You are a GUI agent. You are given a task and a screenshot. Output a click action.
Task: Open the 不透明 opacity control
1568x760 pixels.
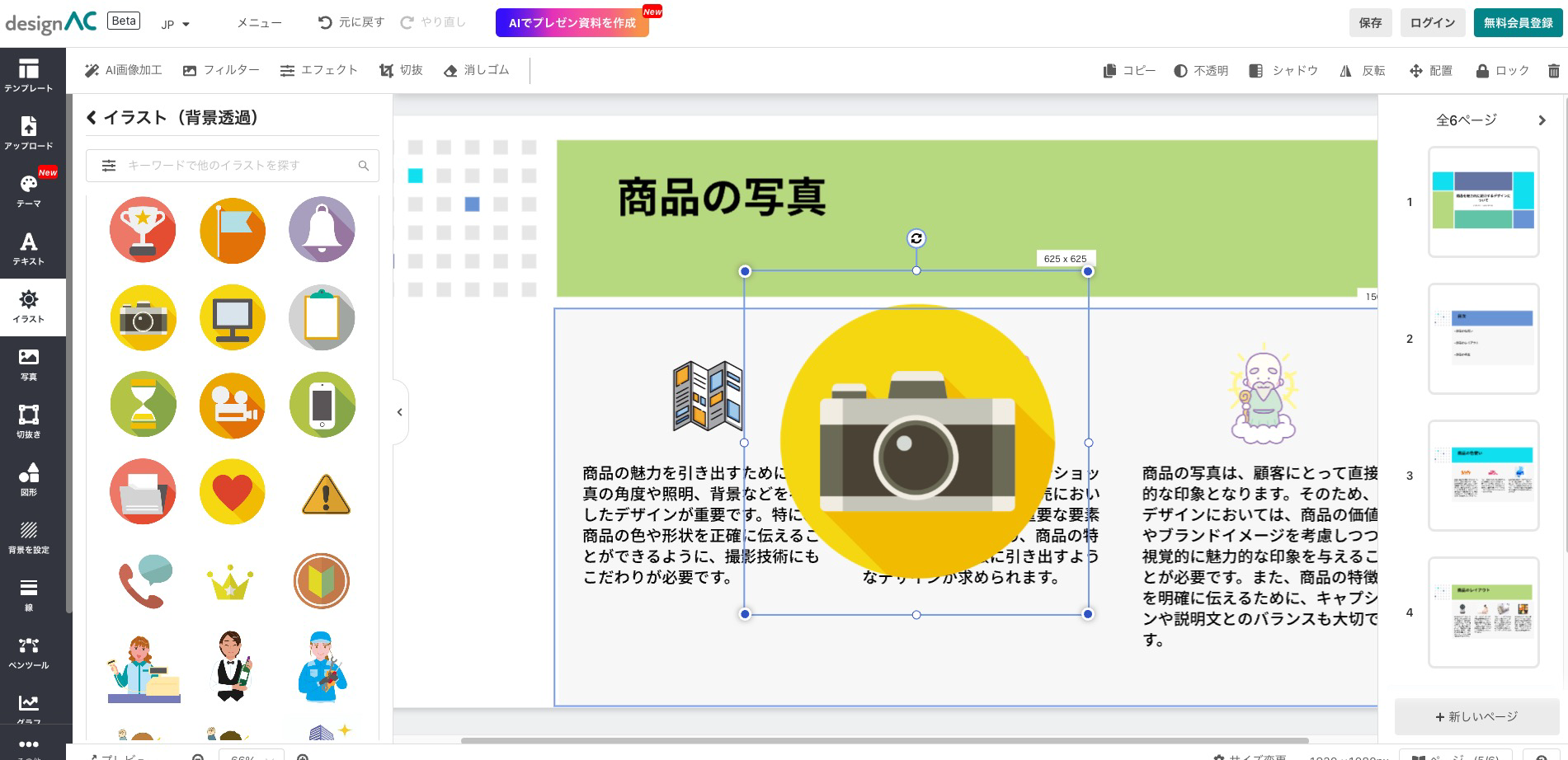point(1201,70)
